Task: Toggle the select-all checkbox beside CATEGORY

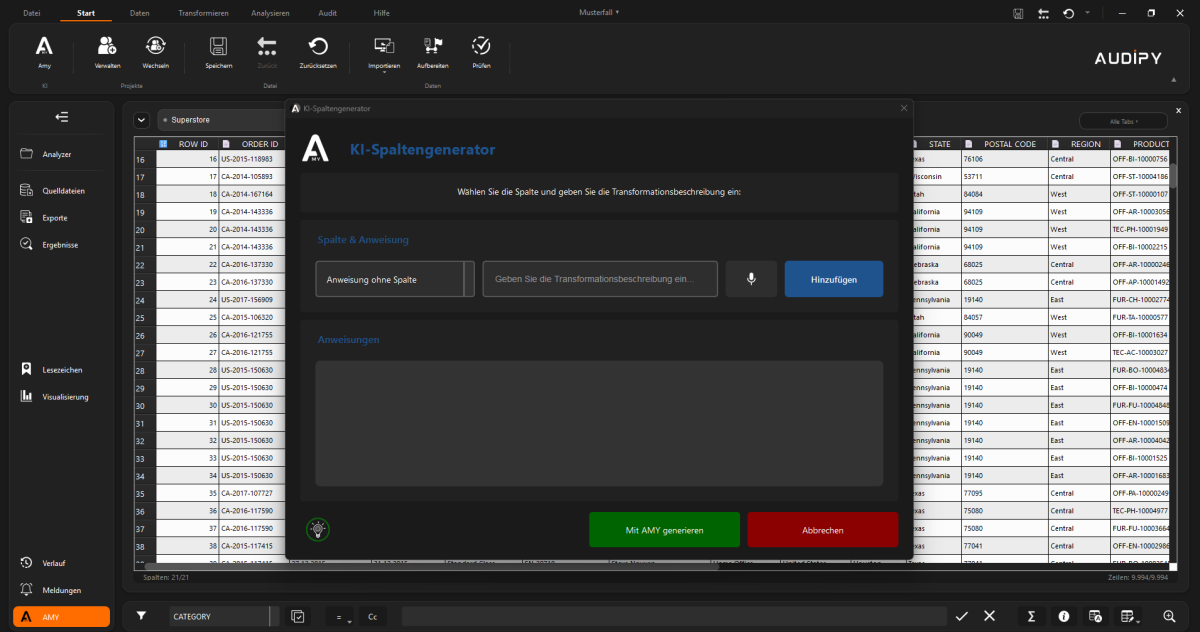Action: pyautogui.click(x=298, y=617)
